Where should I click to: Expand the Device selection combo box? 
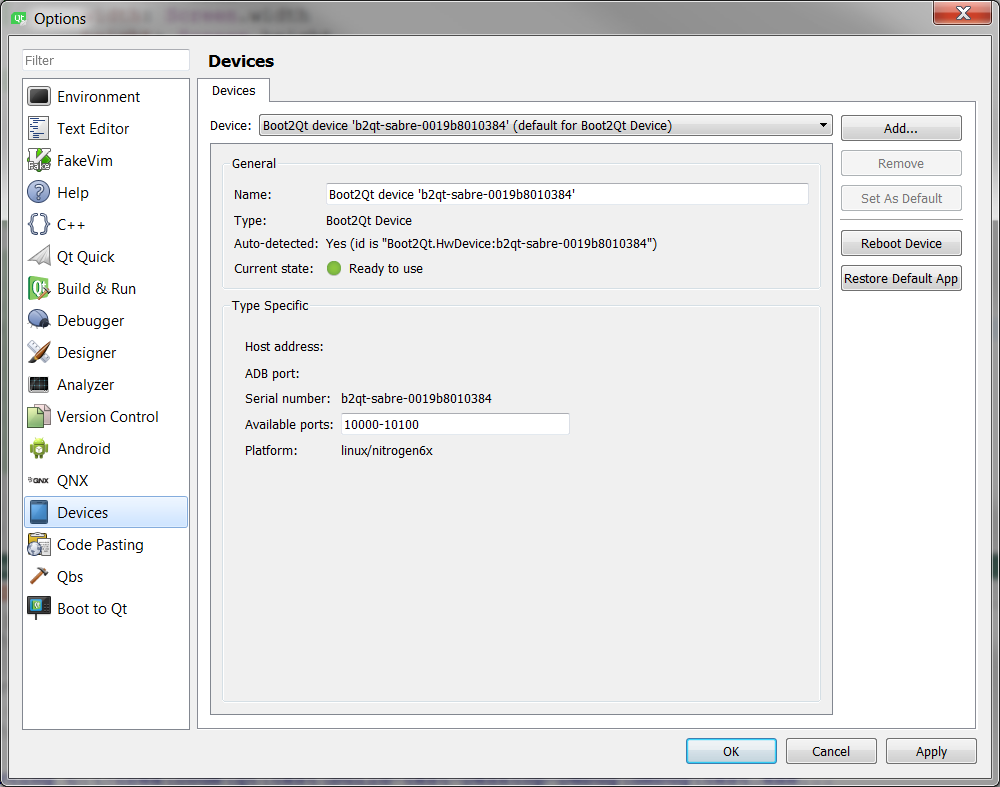546,125
